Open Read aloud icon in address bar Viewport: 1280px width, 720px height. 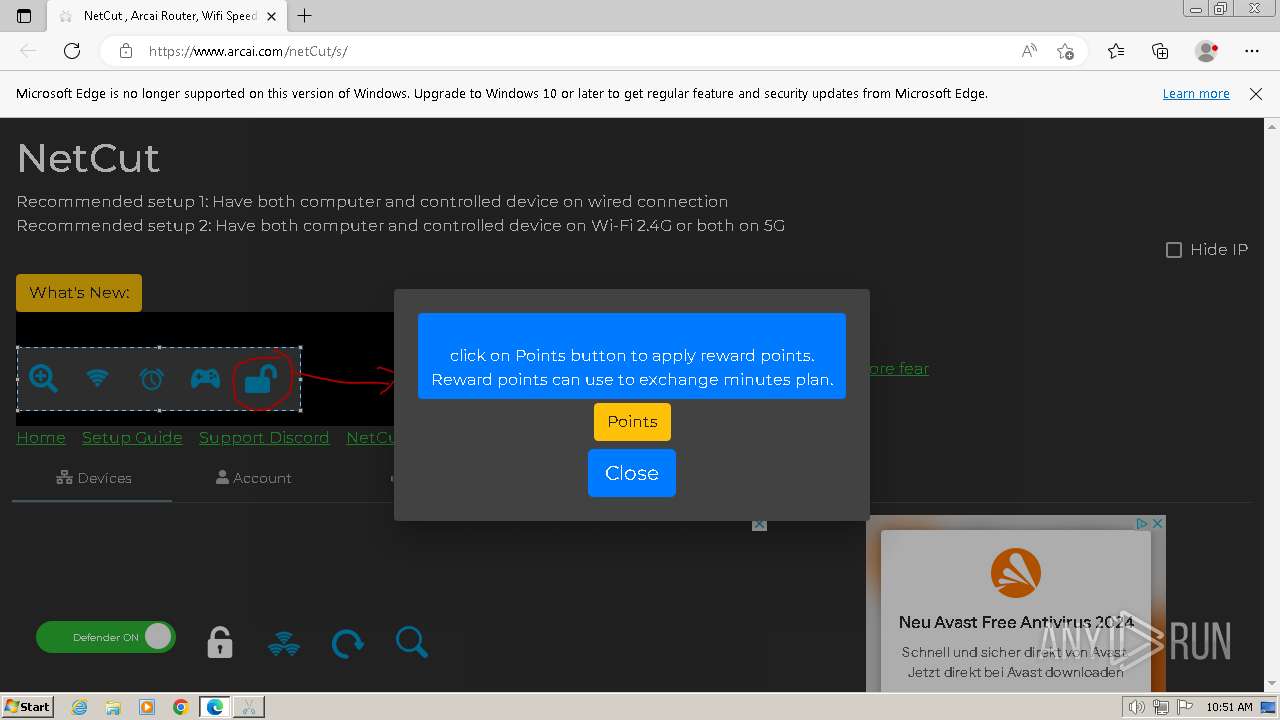tap(1029, 51)
